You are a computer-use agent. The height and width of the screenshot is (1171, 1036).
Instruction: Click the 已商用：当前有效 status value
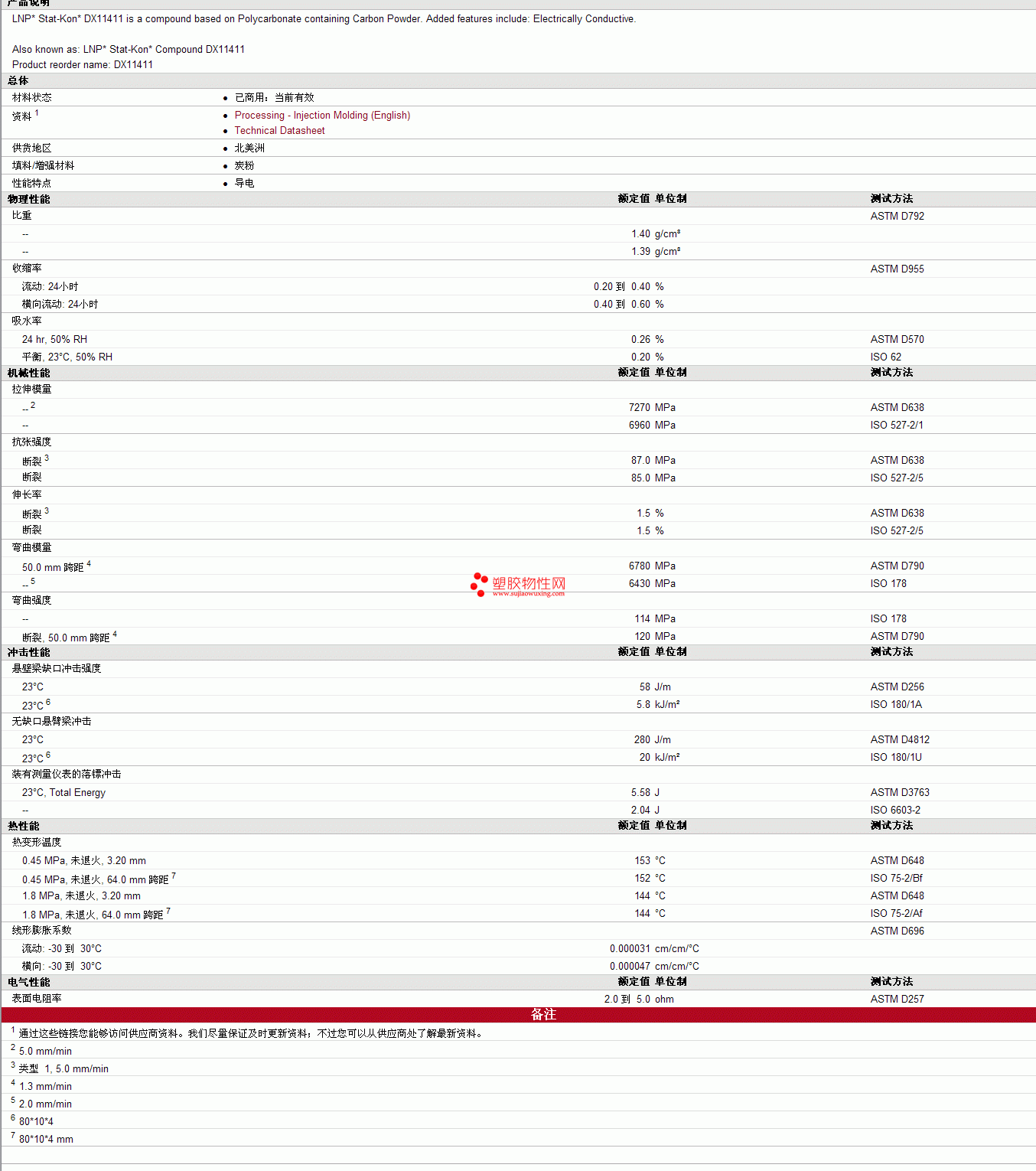(x=275, y=98)
